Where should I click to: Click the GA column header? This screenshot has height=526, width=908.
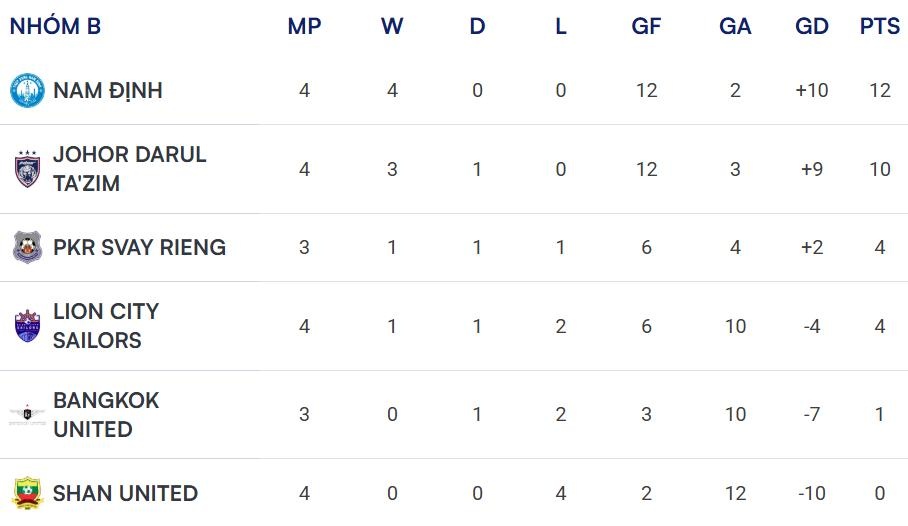click(x=735, y=27)
